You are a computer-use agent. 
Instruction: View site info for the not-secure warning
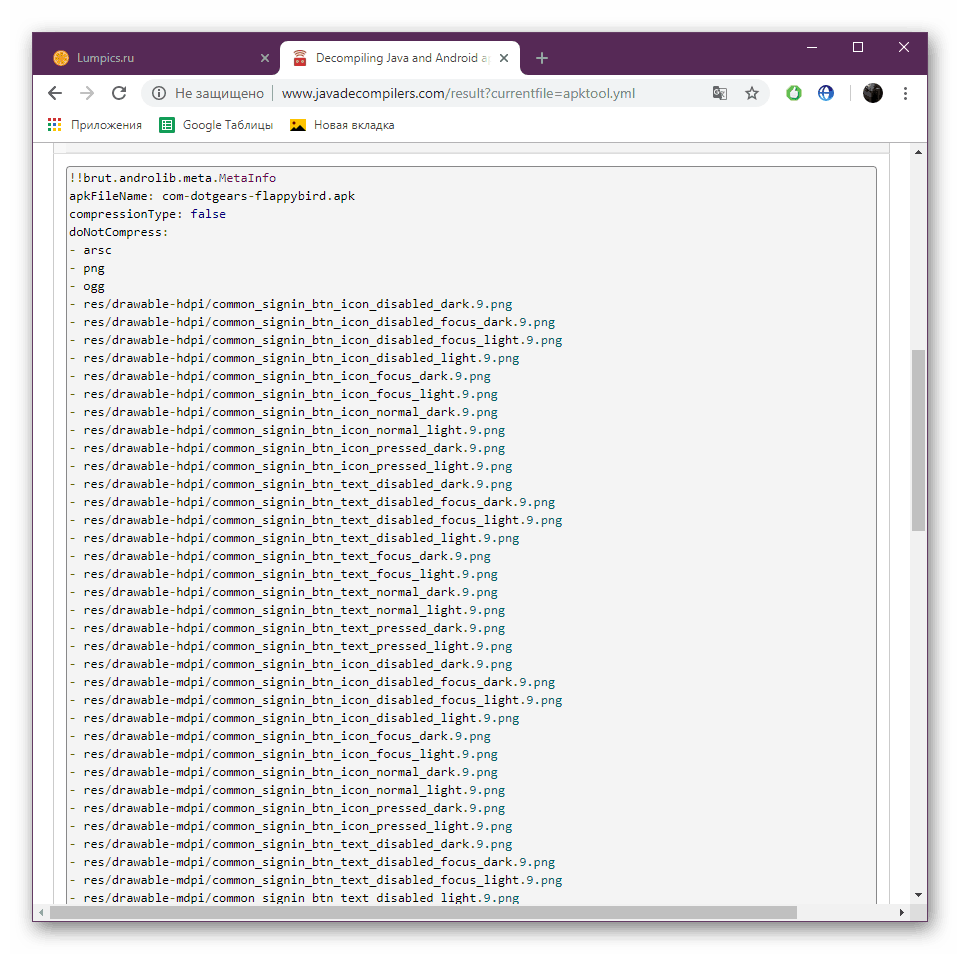point(159,93)
